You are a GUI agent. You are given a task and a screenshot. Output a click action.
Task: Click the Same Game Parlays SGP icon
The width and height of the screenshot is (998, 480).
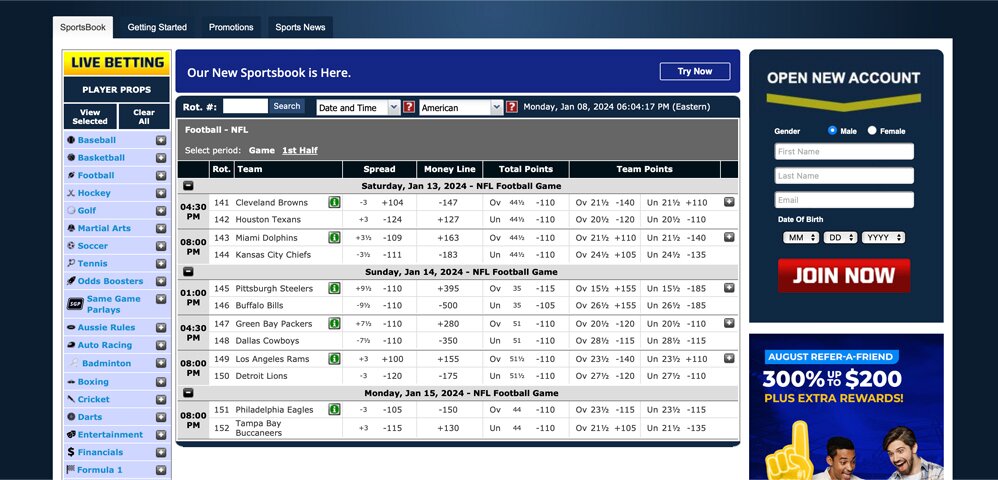[x=75, y=304]
